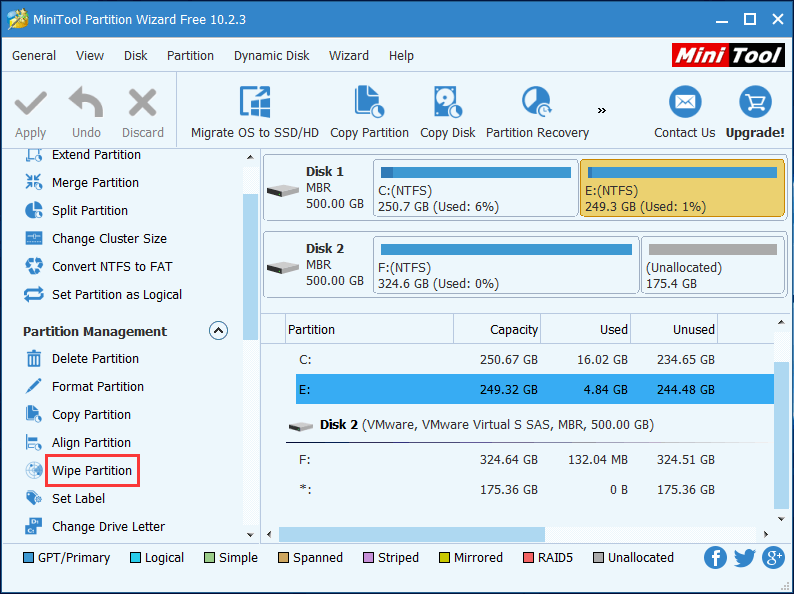
Task: Click the Apply checkmark icon
Action: (30, 103)
